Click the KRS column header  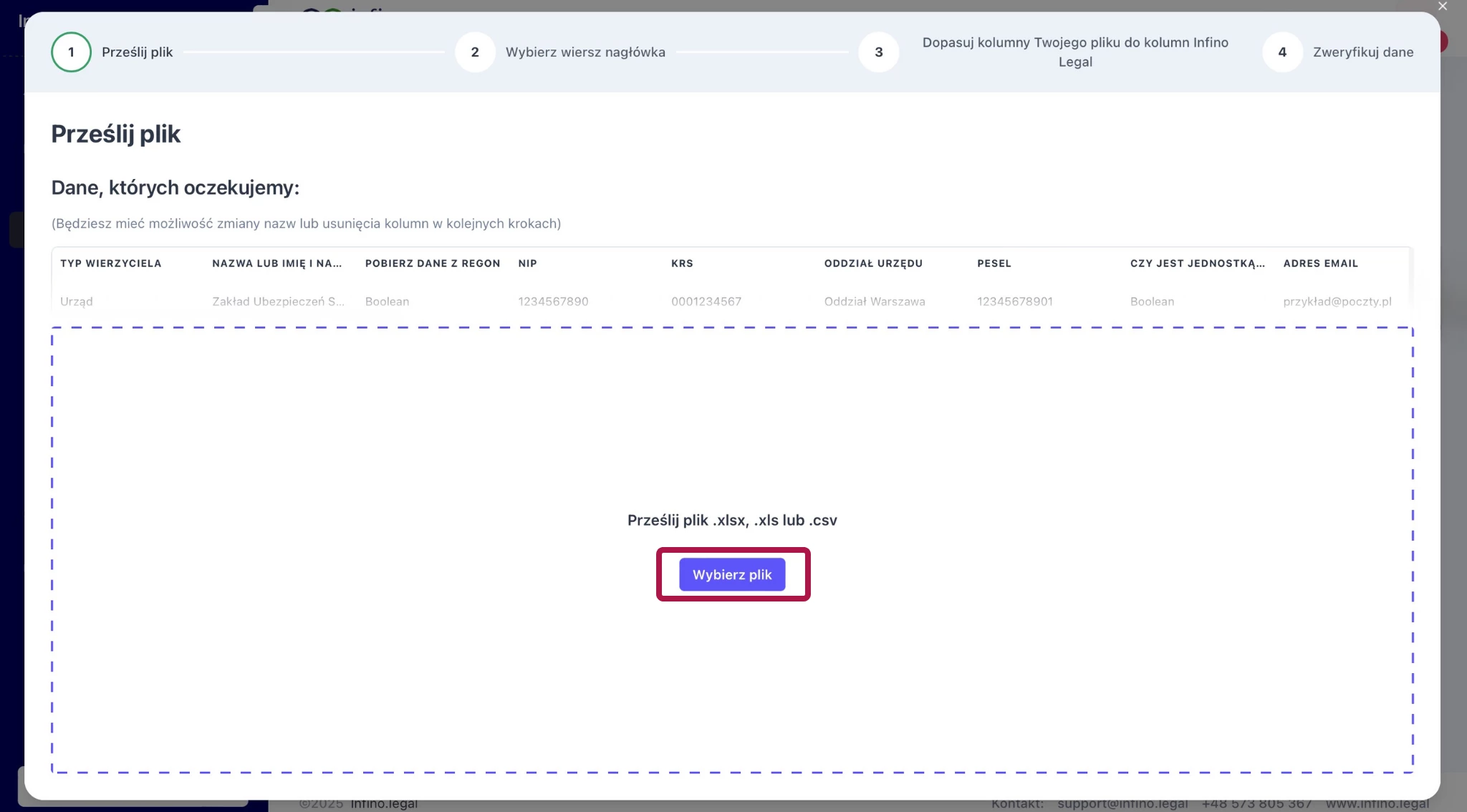point(682,264)
